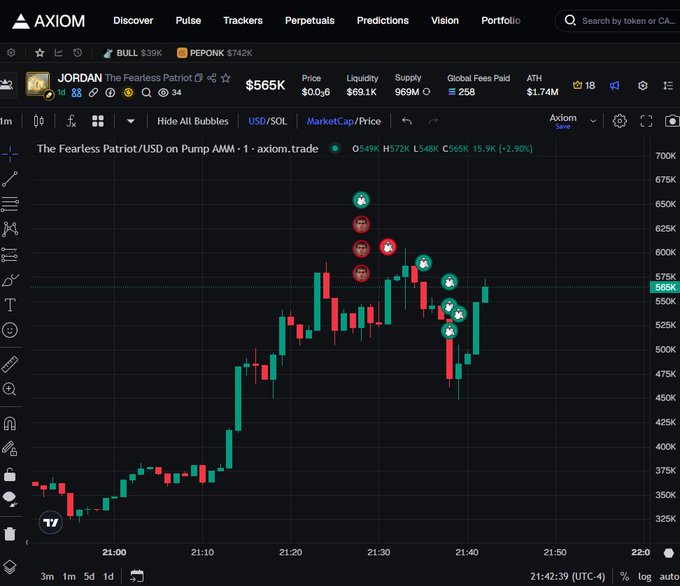
Task: Lock all drawing tools
Action: (10, 475)
